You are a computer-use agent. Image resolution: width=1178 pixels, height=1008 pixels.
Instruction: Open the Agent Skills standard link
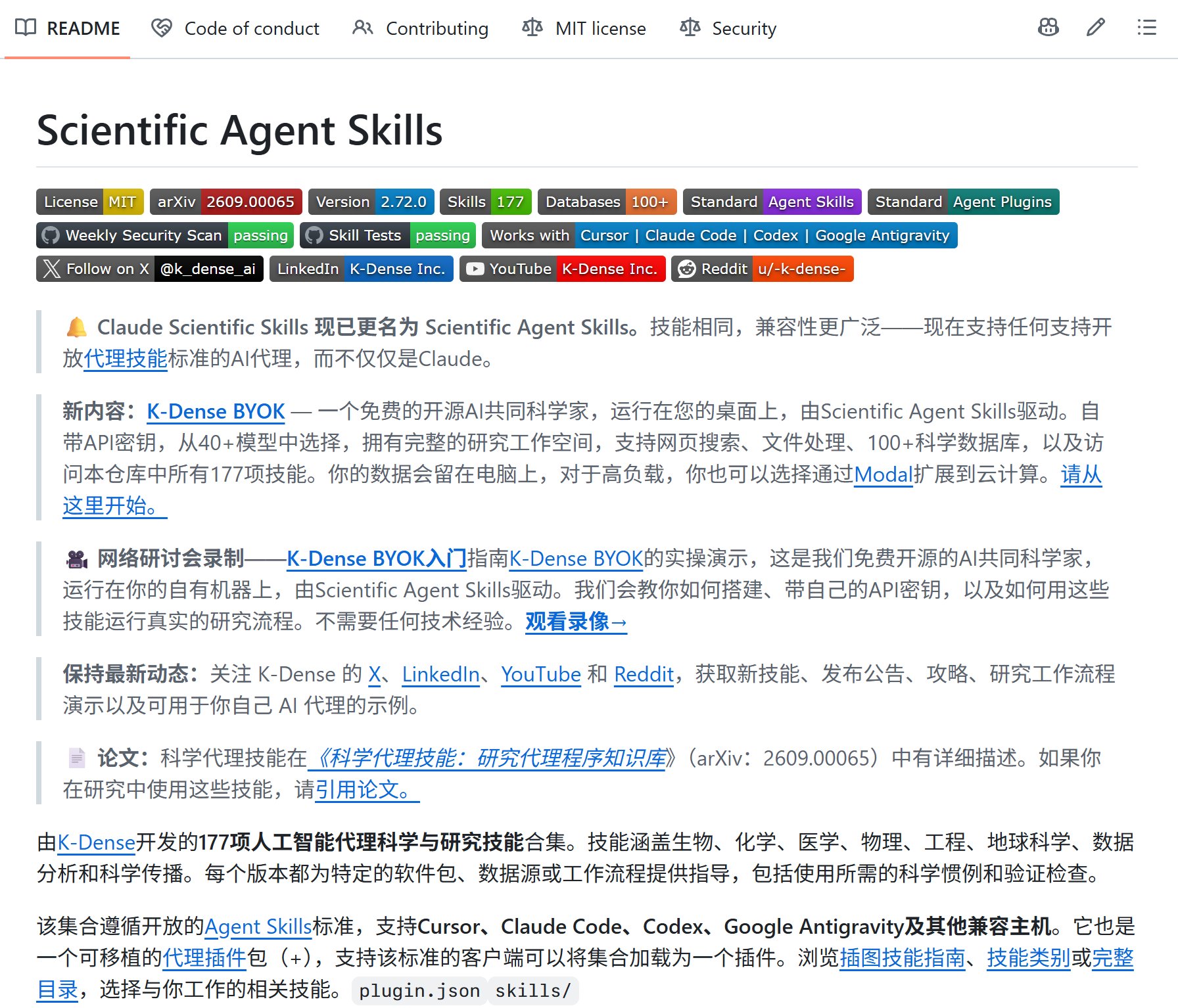[x=258, y=927]
